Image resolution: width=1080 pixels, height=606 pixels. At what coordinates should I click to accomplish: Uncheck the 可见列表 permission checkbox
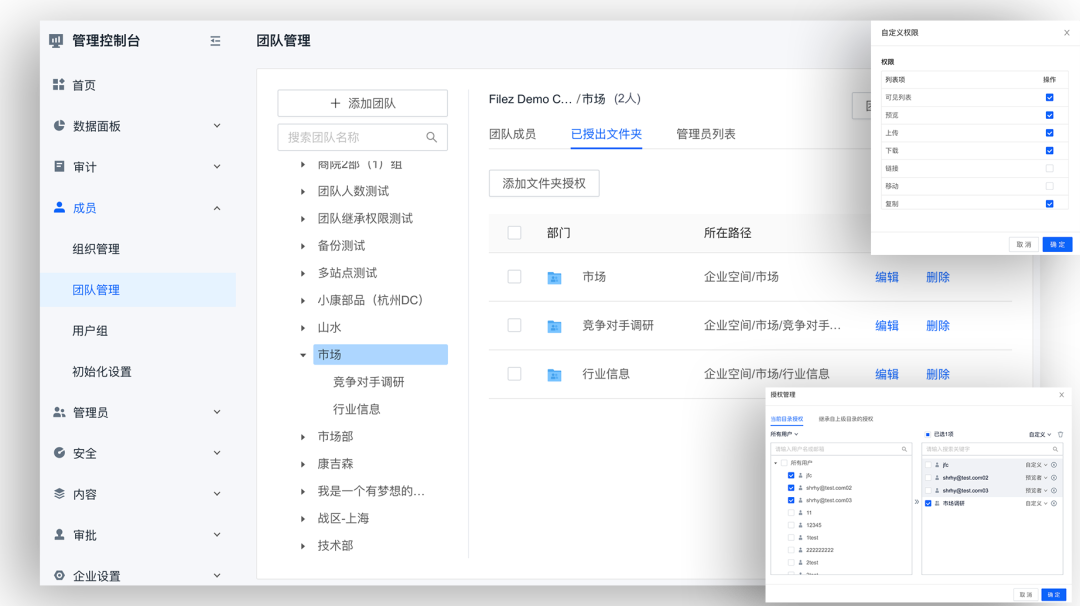pos(1050,97)
